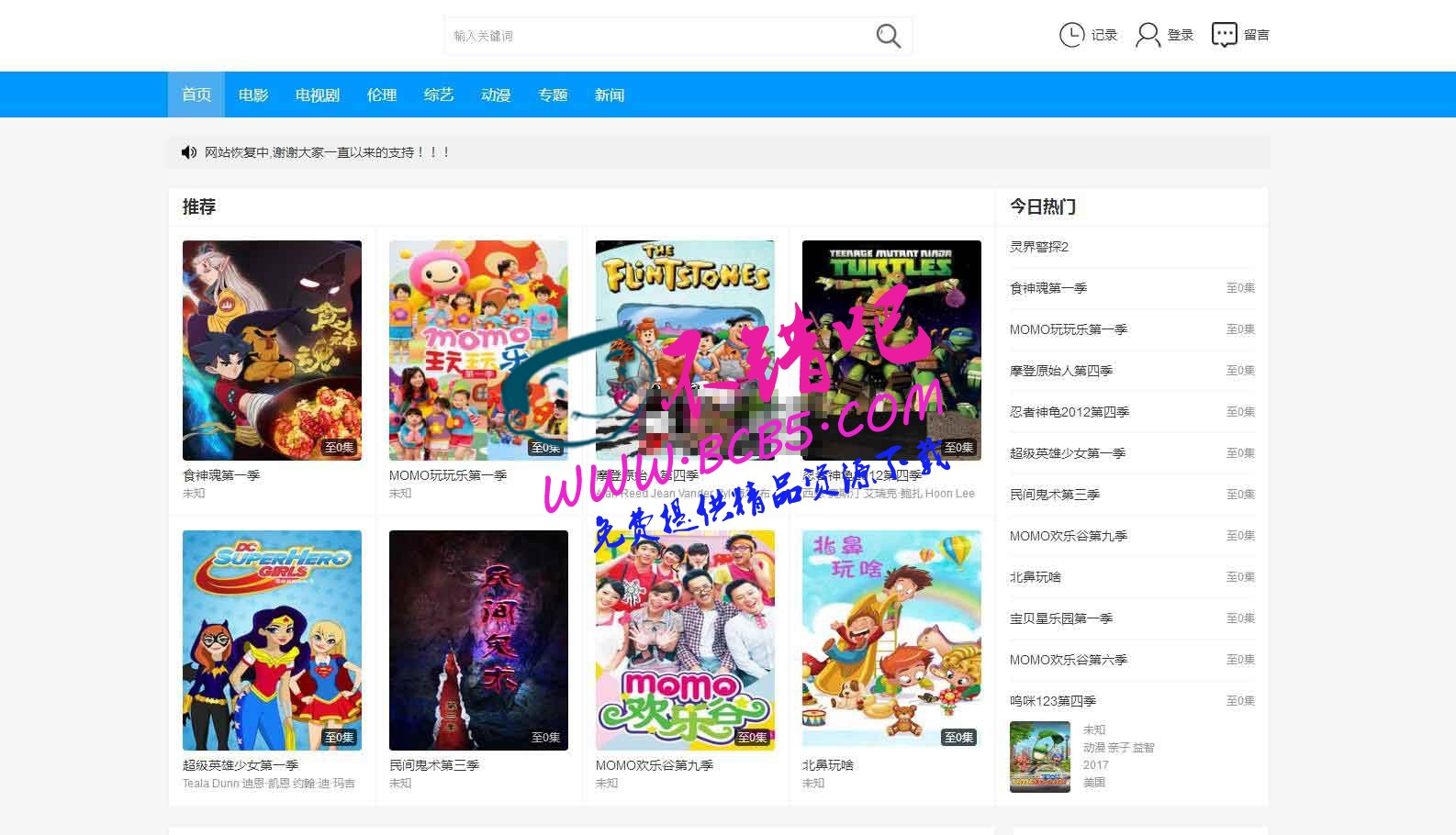1456x835 pixels.
Task: Open the 记录 history clock icon
Action: click(1071, 35)
